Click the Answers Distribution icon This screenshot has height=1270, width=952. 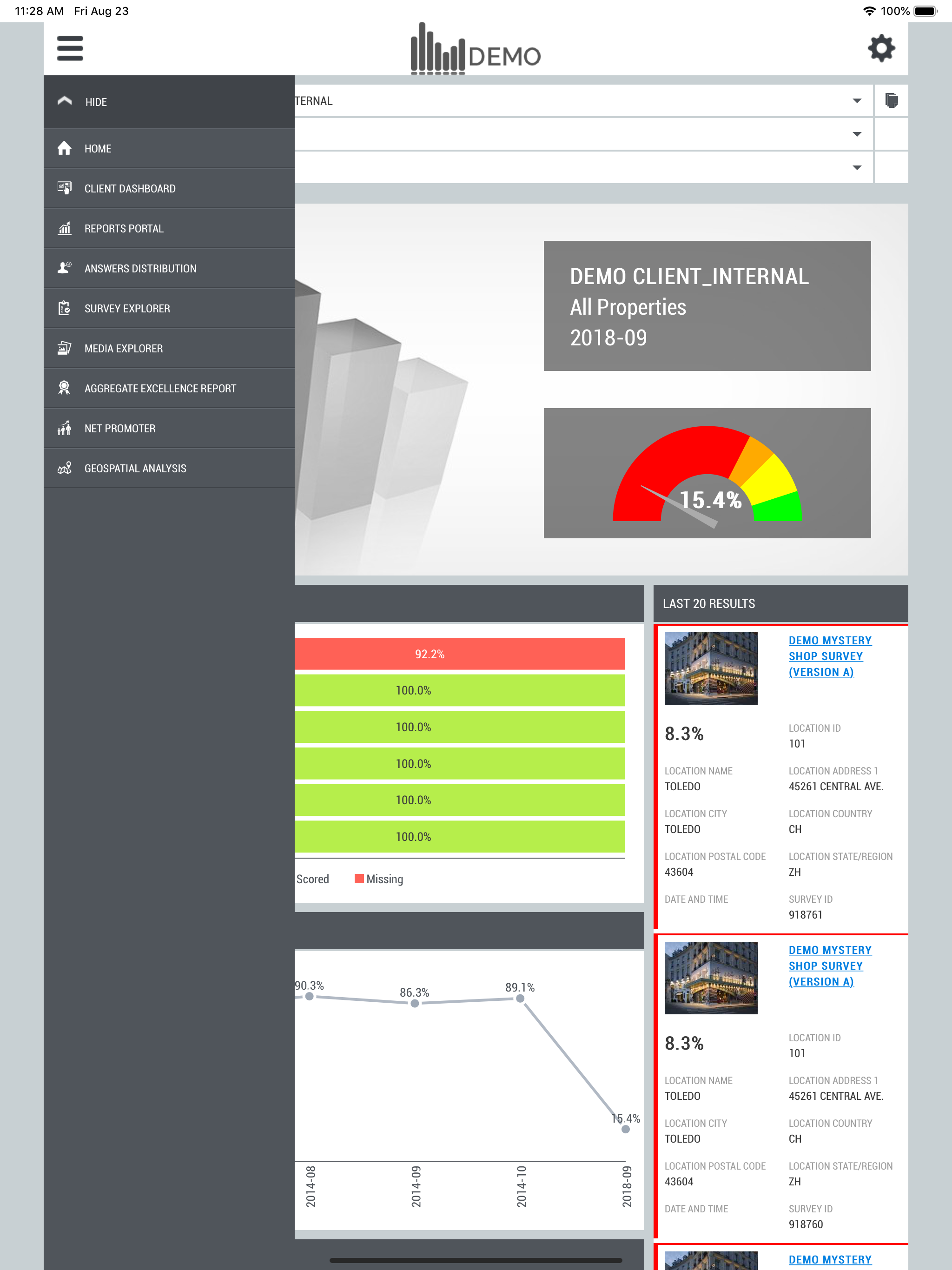(x=64, y=268)
